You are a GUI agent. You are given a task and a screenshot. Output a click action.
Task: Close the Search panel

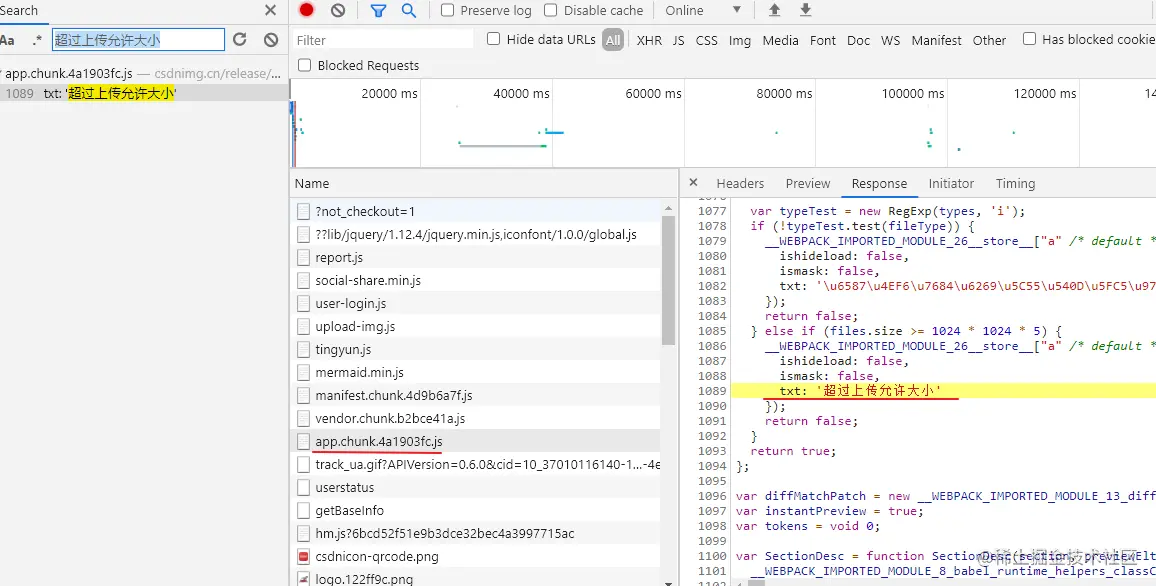(271, 10)
